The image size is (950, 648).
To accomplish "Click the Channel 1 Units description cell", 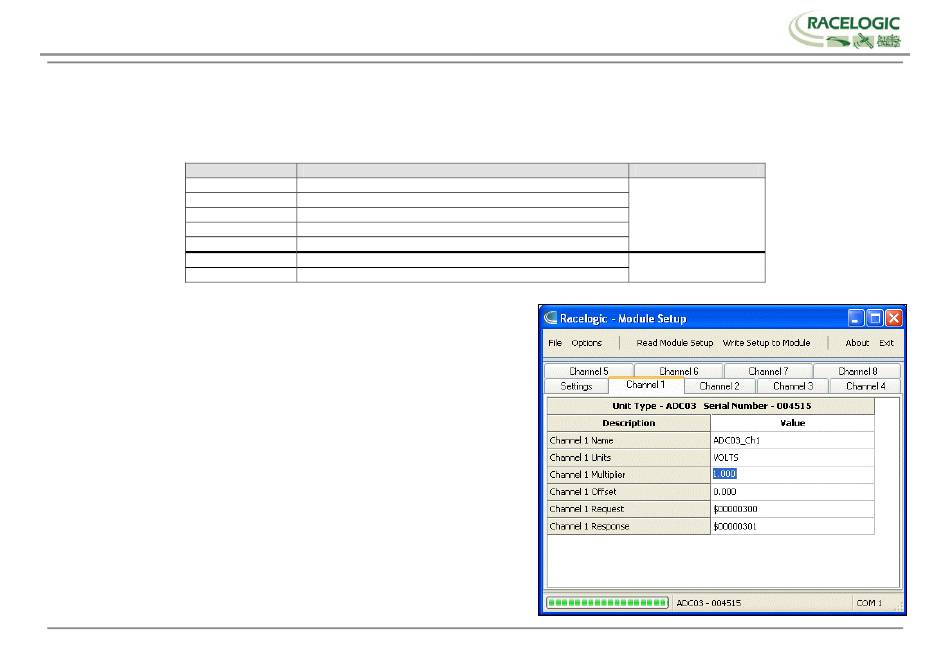I will coord(628,457).
